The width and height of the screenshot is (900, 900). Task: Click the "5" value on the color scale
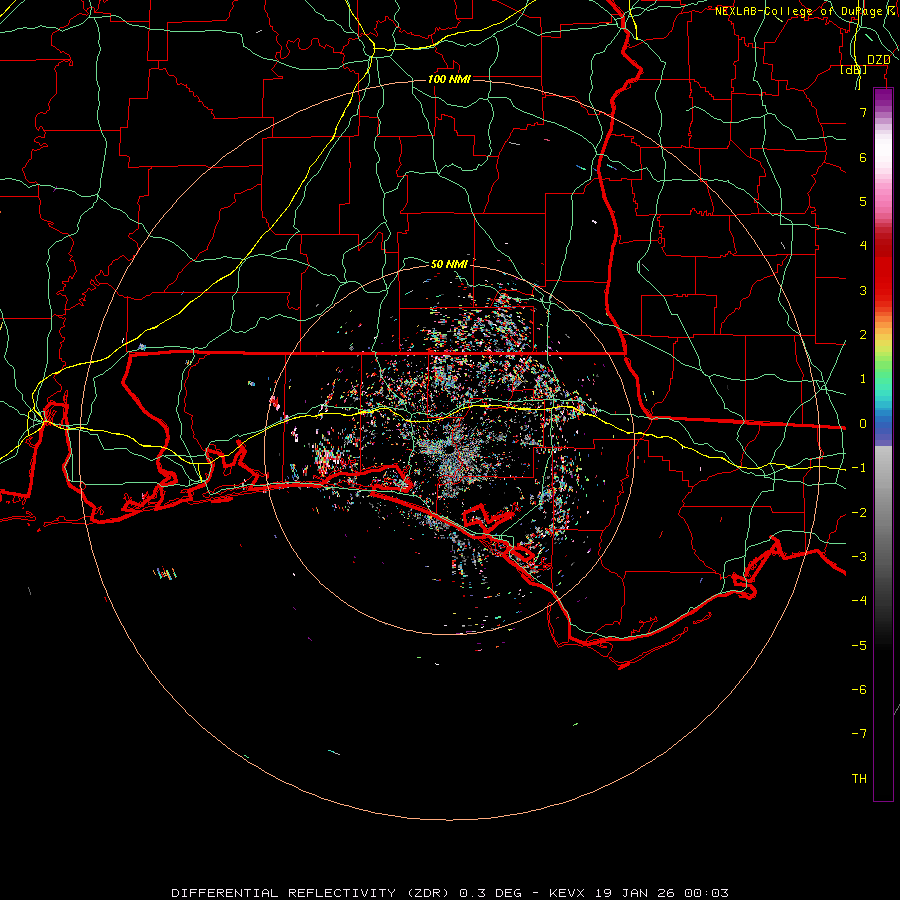[863, 201]
